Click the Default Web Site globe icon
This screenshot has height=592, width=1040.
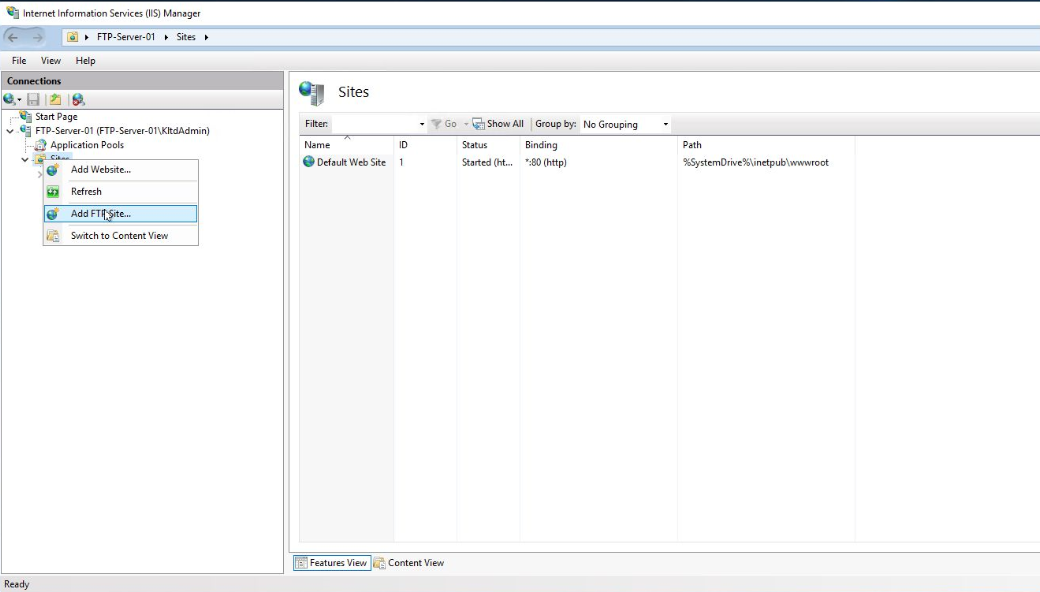click(x=308, y=162)
